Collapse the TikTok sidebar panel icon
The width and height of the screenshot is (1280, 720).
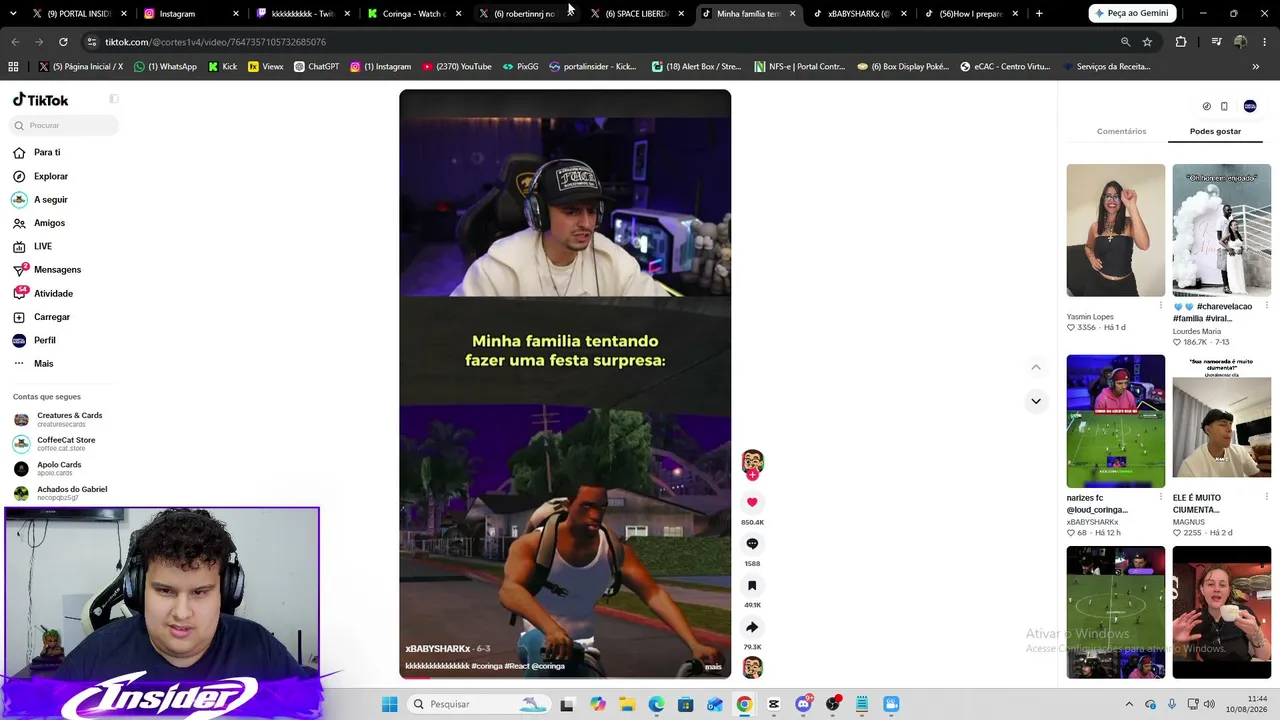[114, 99]
